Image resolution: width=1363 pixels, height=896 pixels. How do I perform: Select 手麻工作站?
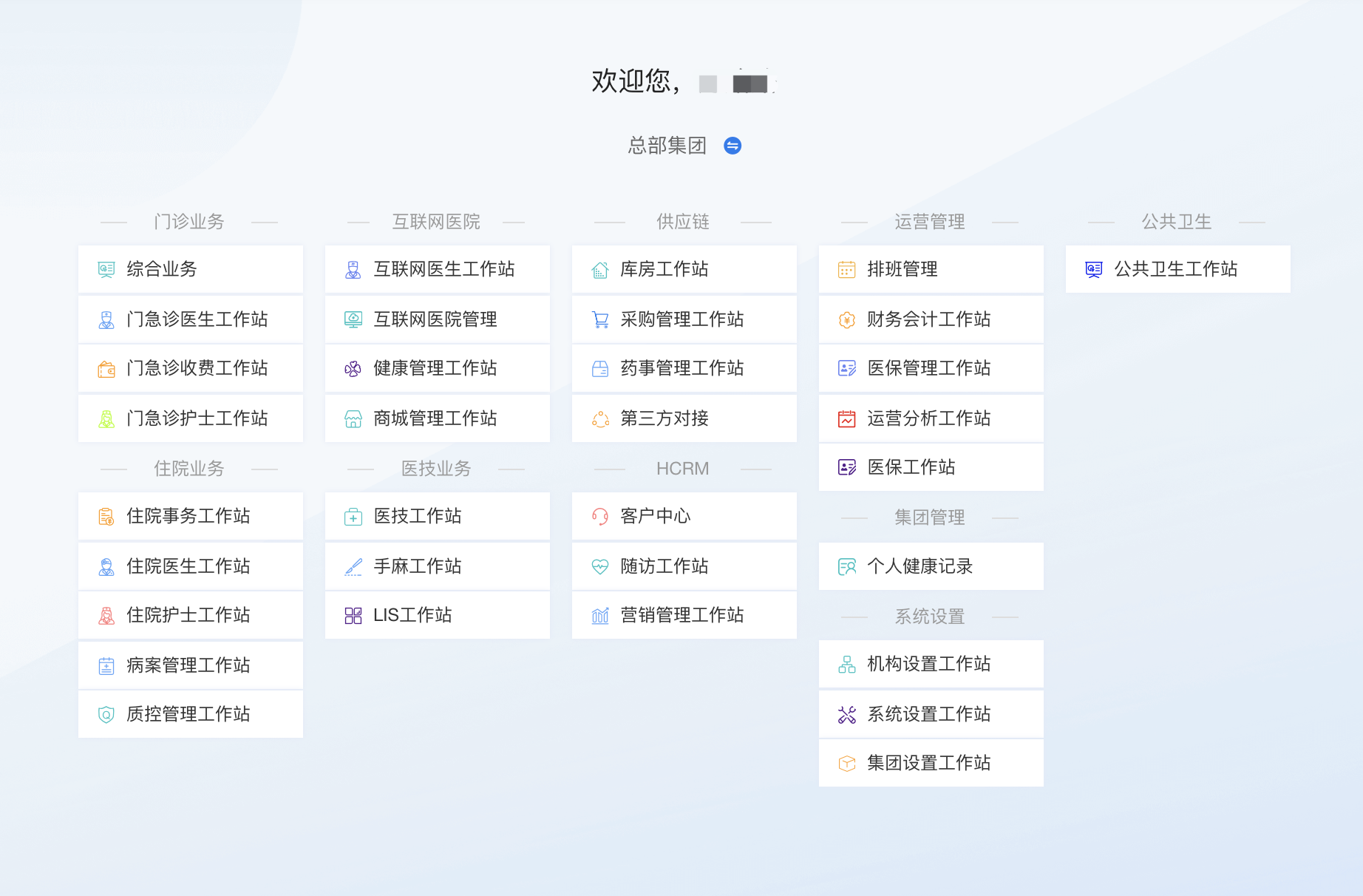coord(438,566)
